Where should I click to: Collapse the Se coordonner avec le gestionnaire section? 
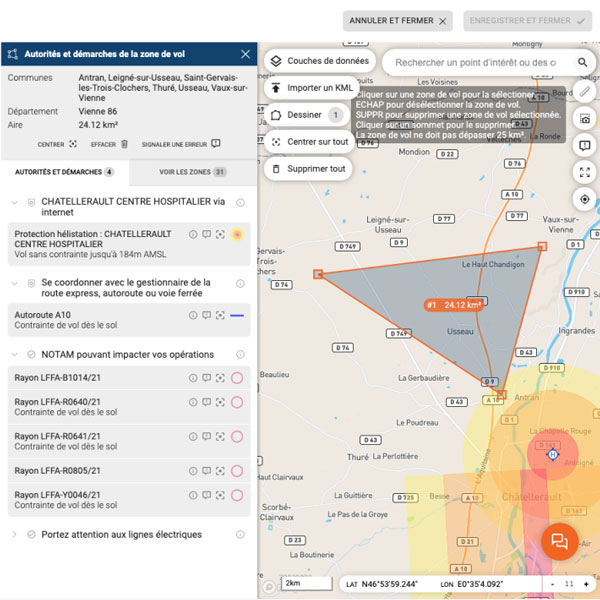pyautogui.click(x=15, y=284)
